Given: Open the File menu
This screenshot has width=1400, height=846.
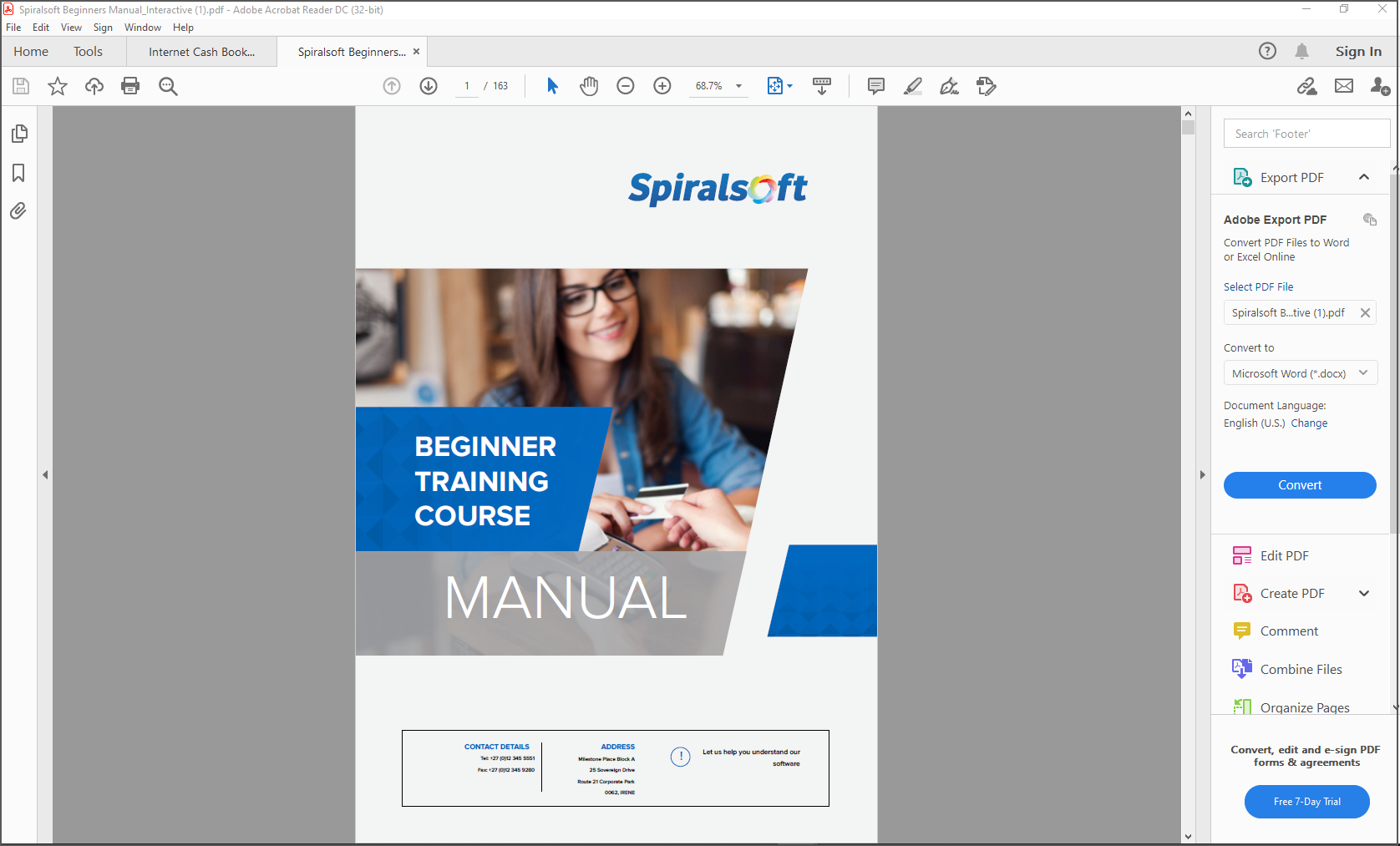Looking at the screenshot, I should pyautogui.click(x=13, y=28).
